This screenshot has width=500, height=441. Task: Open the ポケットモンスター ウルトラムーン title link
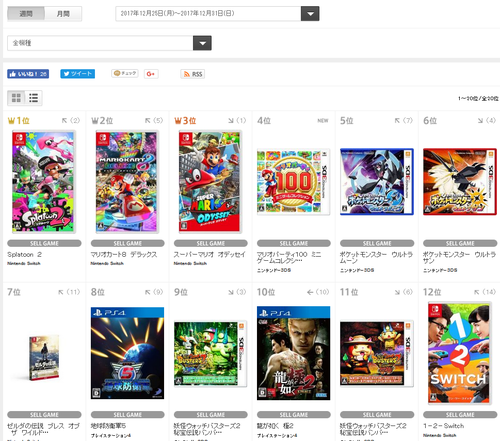pos(376,258)
